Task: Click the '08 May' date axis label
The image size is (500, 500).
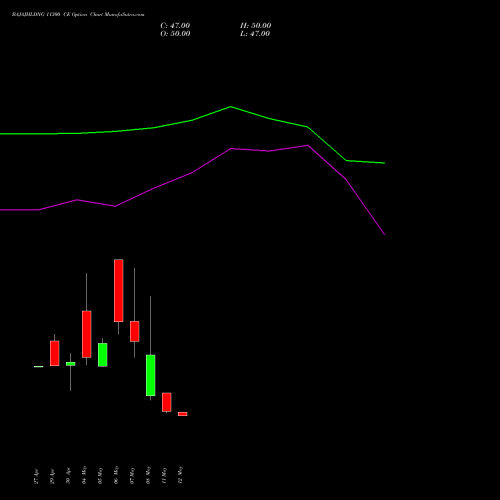Action: [148, 475]
